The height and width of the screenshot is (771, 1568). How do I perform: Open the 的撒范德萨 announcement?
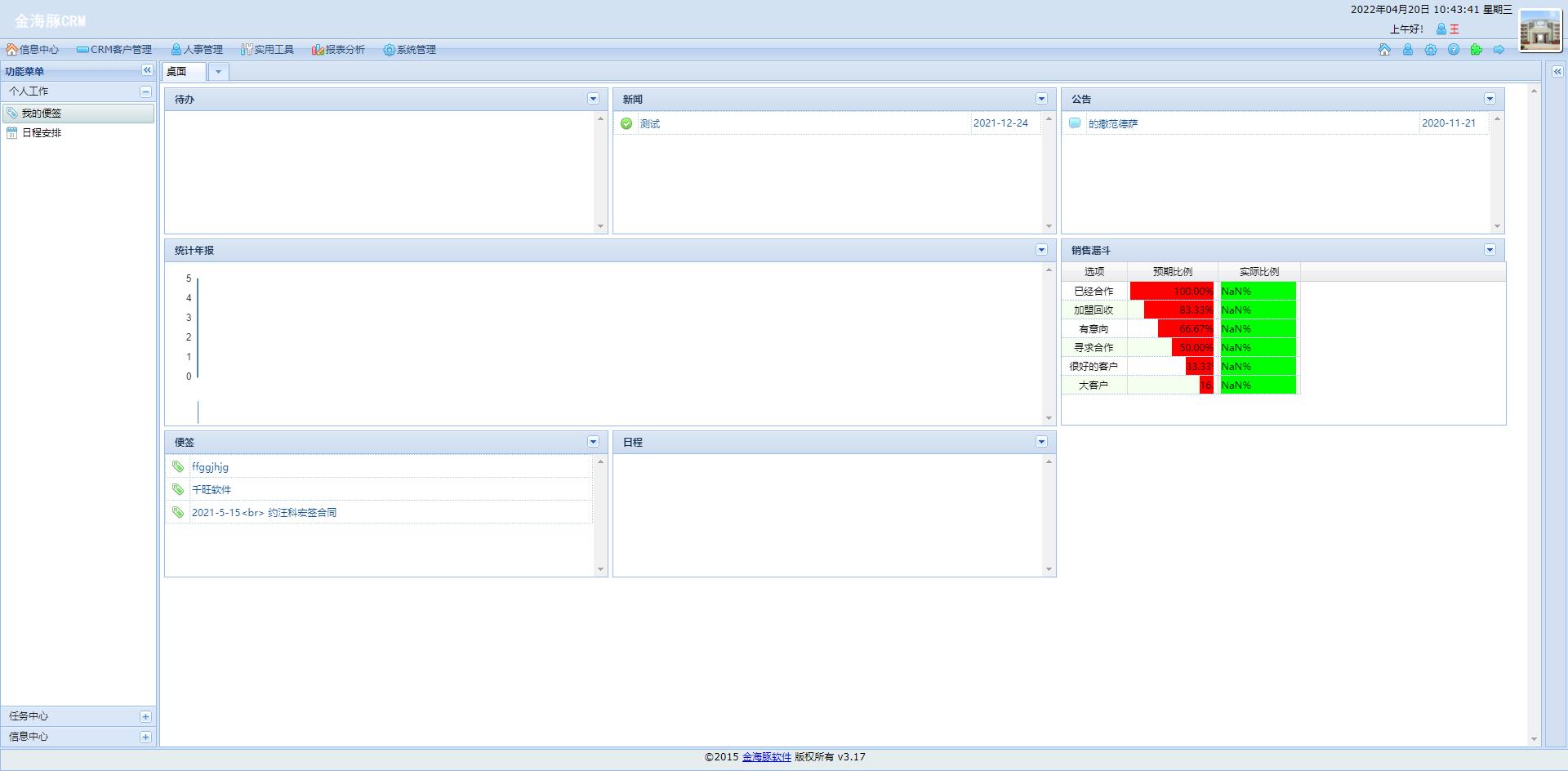pyautogui.click(x=1112, y=124)
